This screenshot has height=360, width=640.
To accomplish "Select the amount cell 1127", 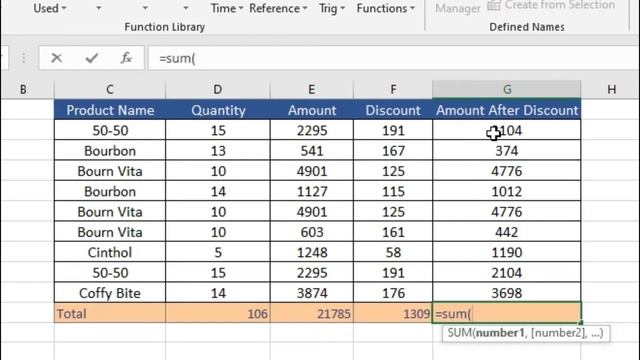I will coord(311,191).
